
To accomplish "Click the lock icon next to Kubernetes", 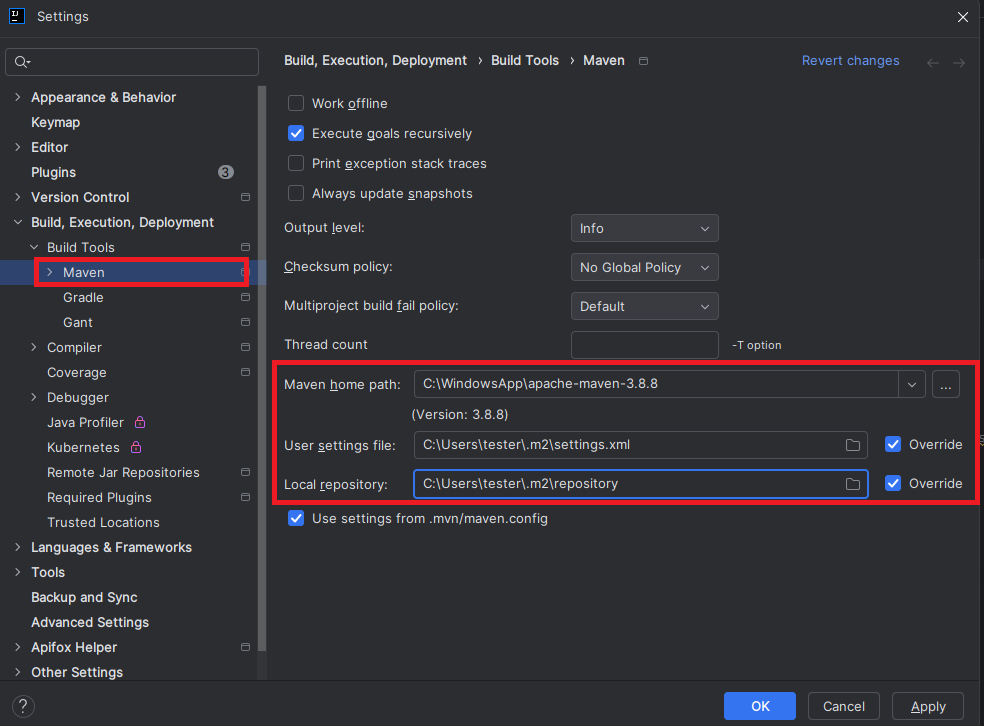I will (136, 447).
